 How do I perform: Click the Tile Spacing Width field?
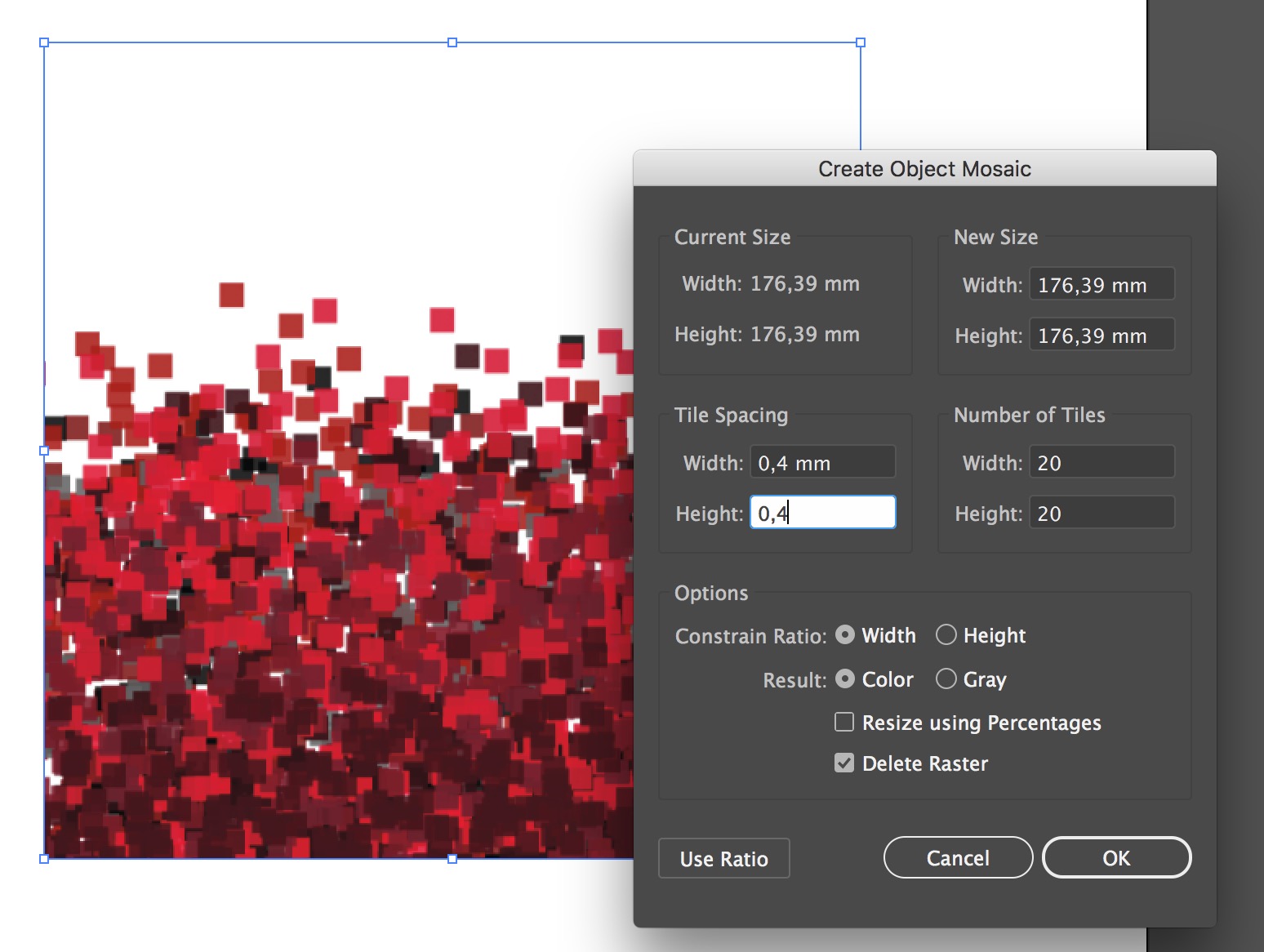click(821, 461)
